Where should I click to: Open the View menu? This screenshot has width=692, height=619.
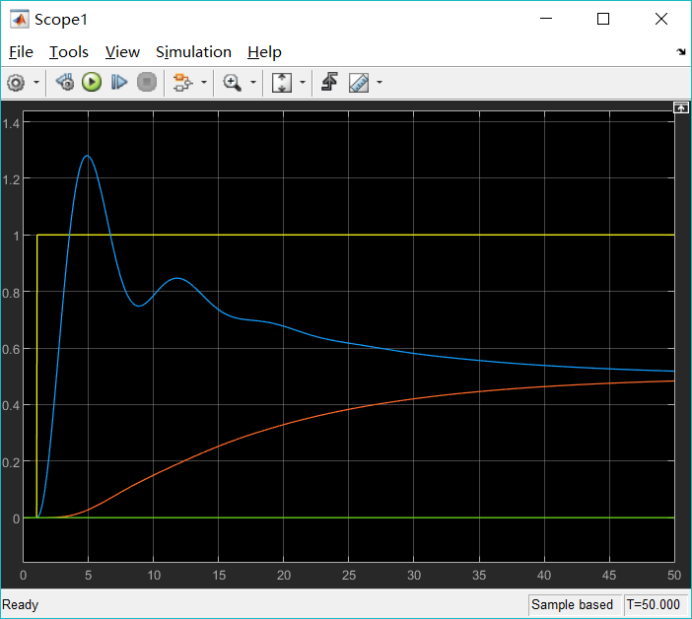122,52
